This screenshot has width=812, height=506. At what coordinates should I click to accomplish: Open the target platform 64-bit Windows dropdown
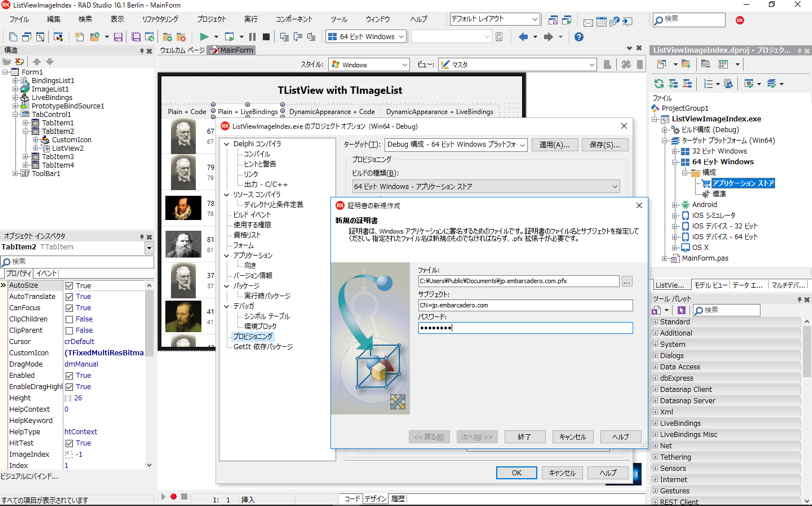[x=366, y=37]
